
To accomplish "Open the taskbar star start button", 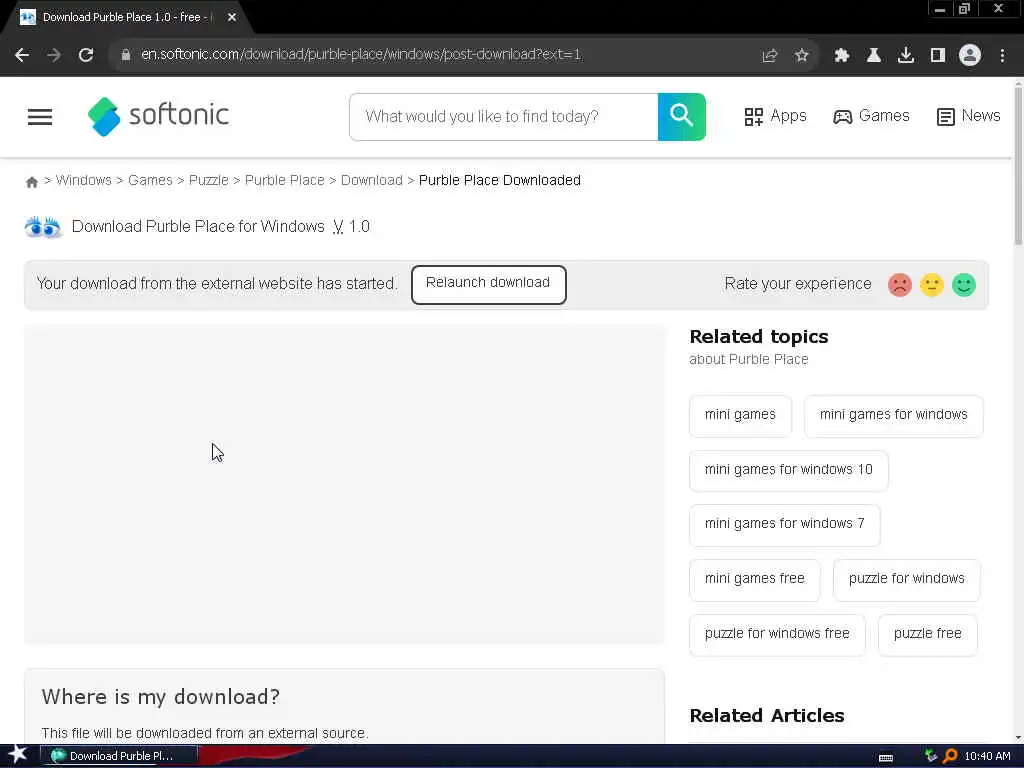I will tap(18, 755).
